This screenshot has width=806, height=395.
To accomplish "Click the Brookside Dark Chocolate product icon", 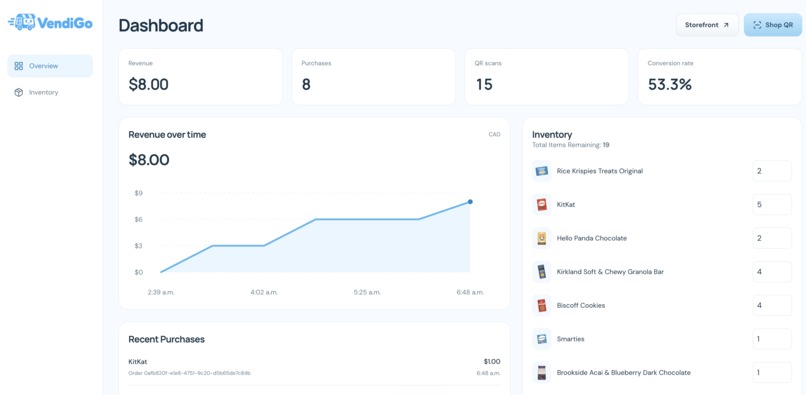I will click(x=541, y=372).
